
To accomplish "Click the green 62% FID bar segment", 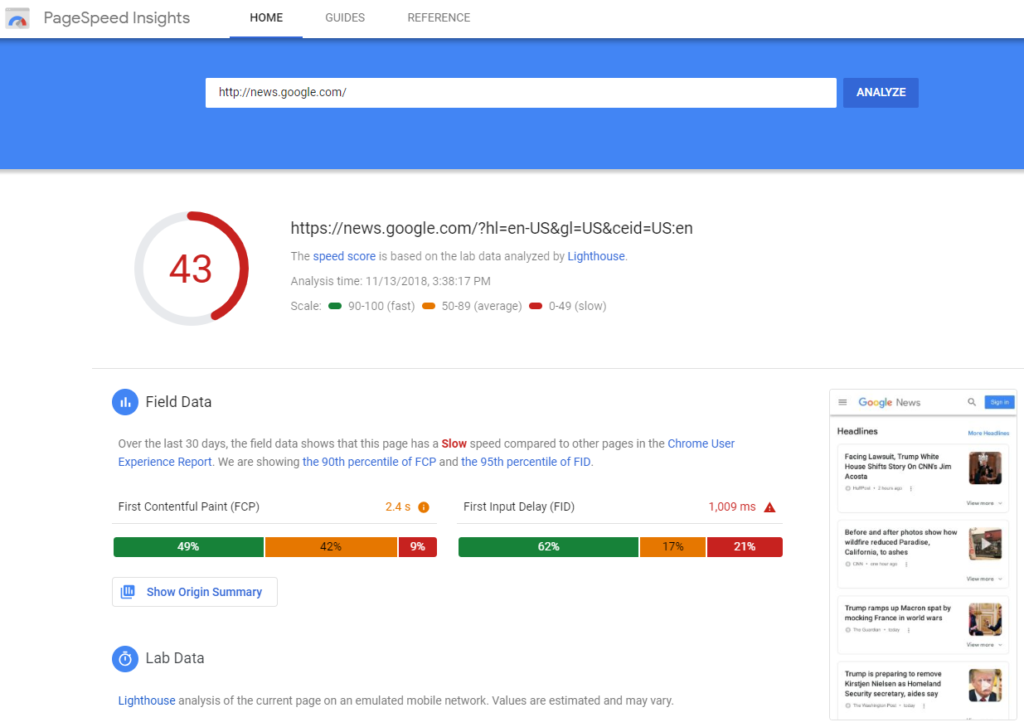I will 549,547.
